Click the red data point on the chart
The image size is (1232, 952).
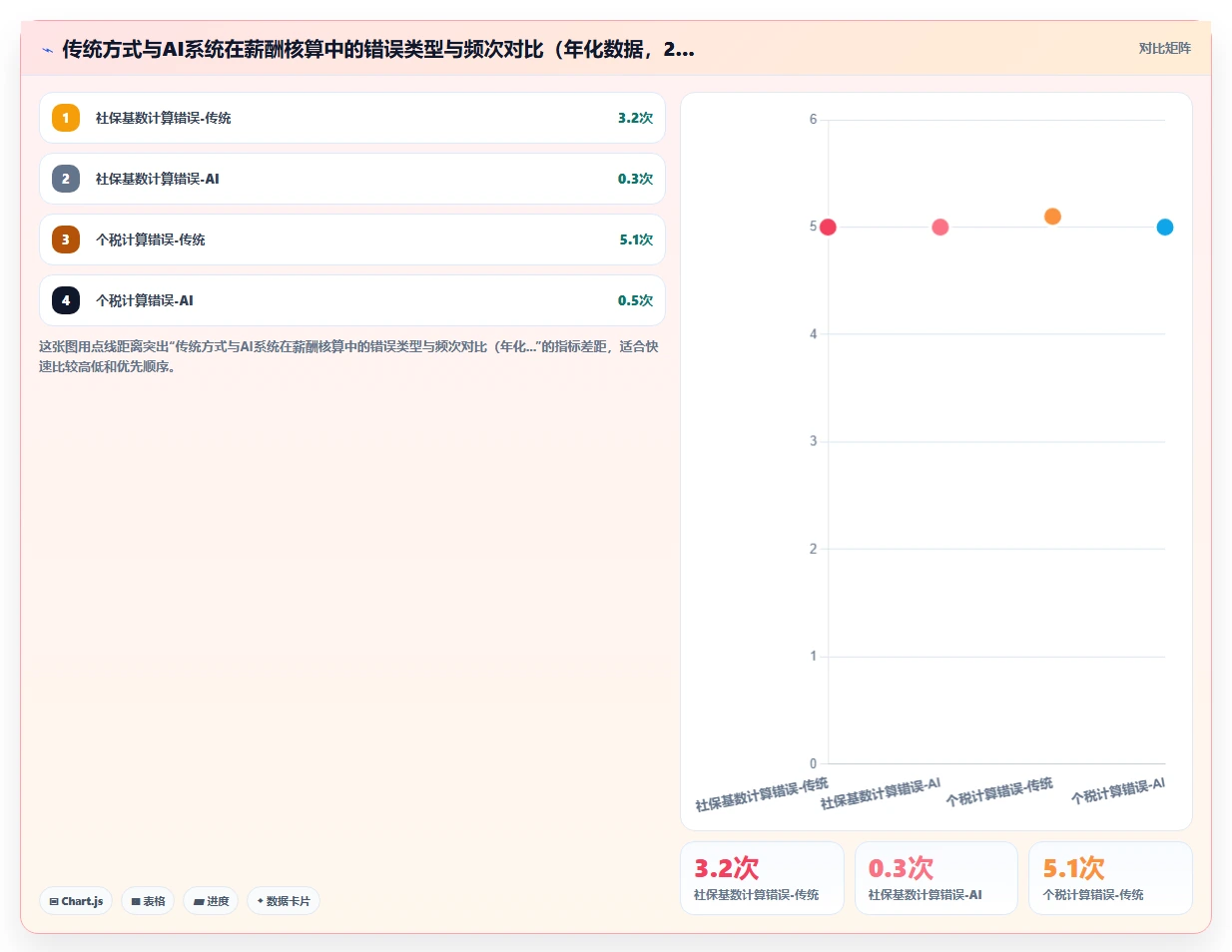tap(828, 228)
